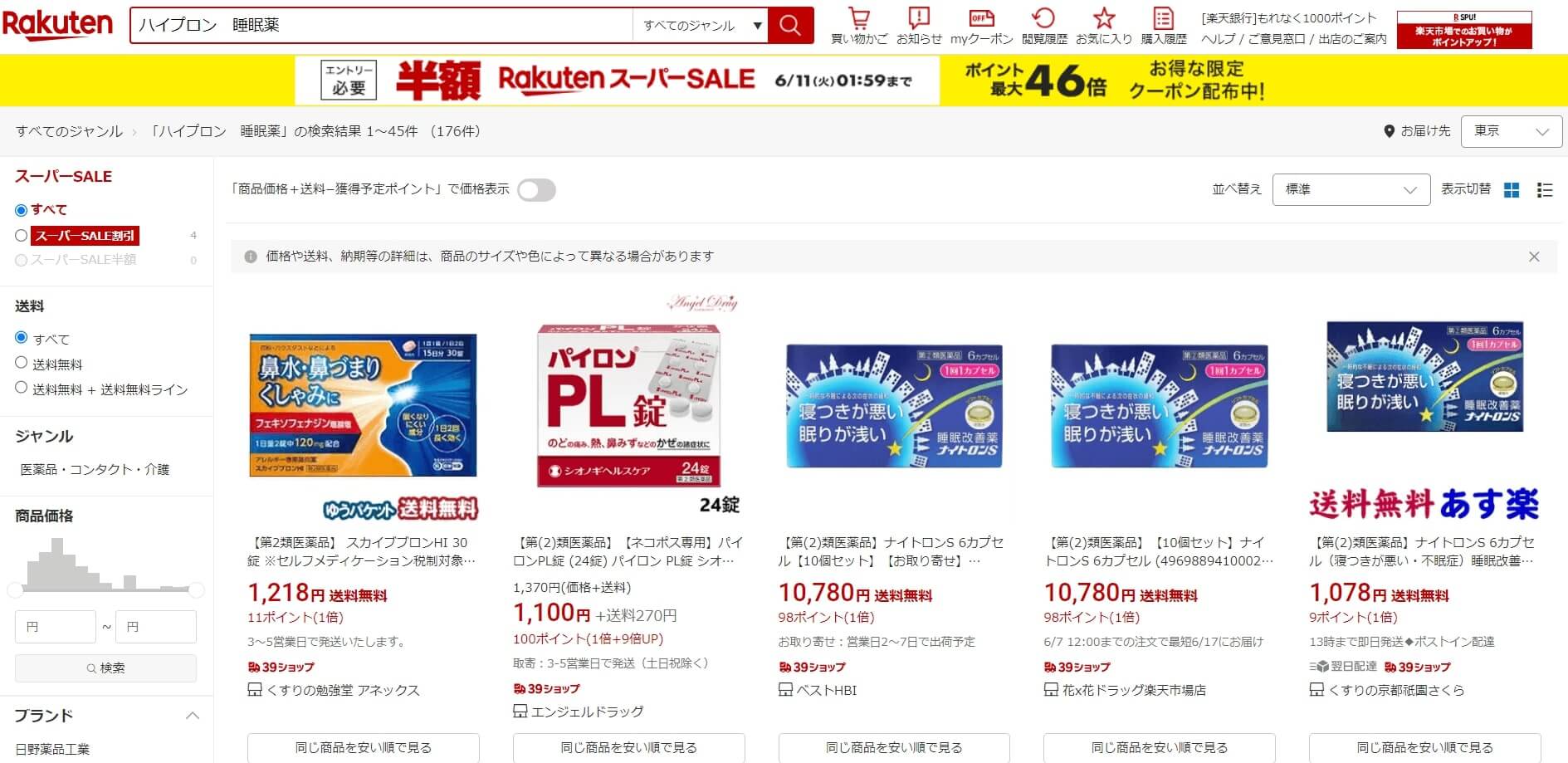The image size is (1568, 763).
Task: Toggle price display with shipping and points
Action: pos(536,190)
